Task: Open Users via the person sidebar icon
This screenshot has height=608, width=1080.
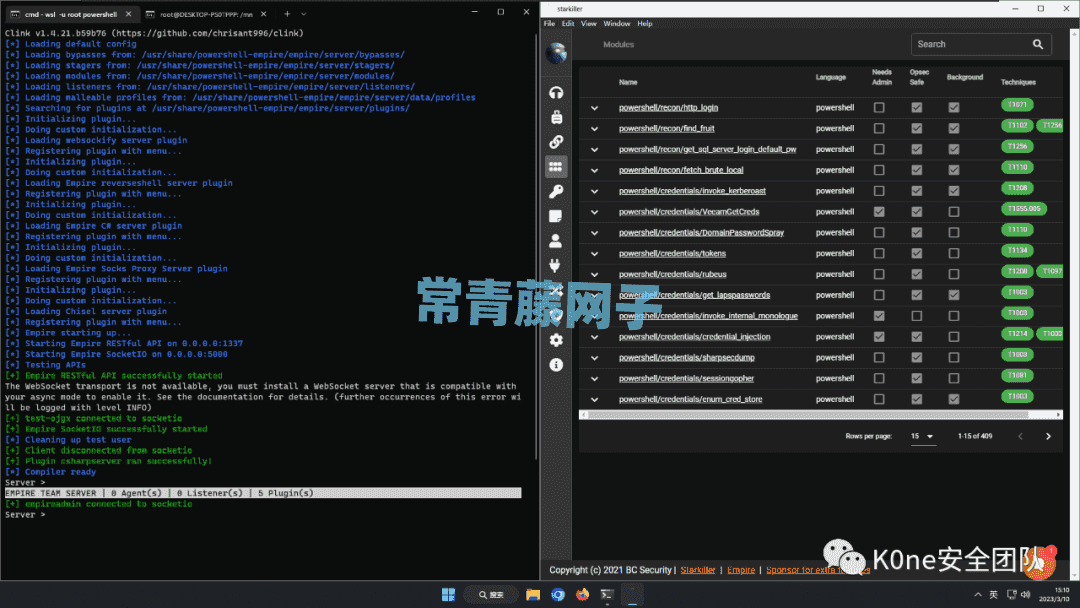Action: pyautogui.click(x=556, y=241)
